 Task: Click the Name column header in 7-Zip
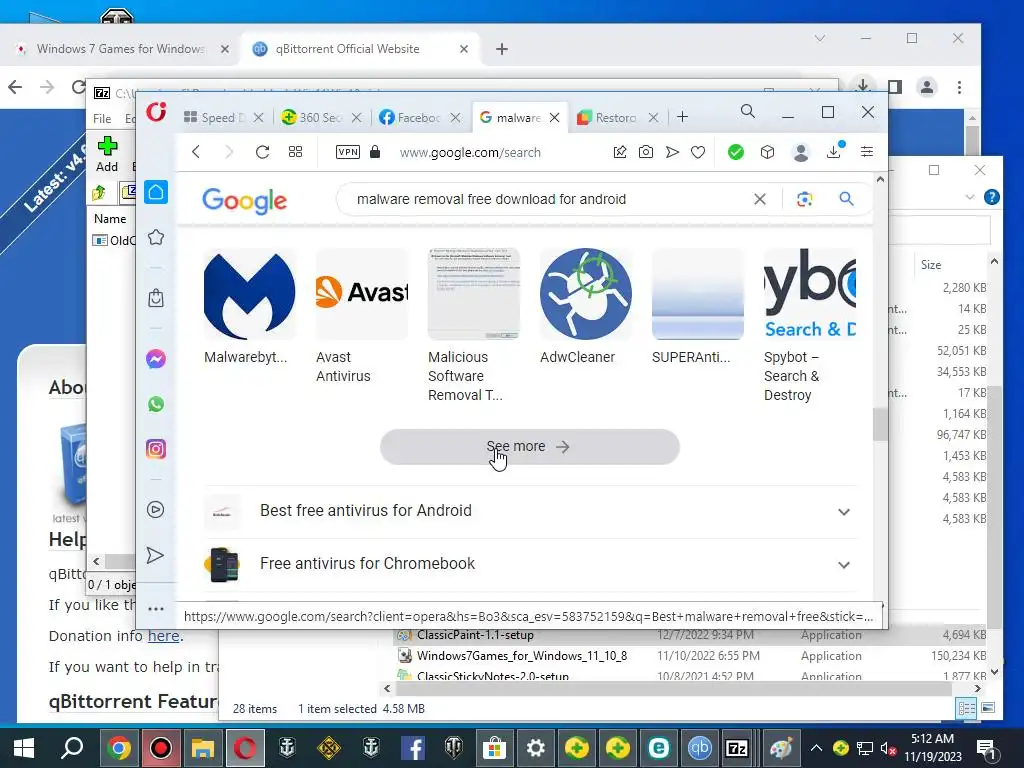point(110,219)
